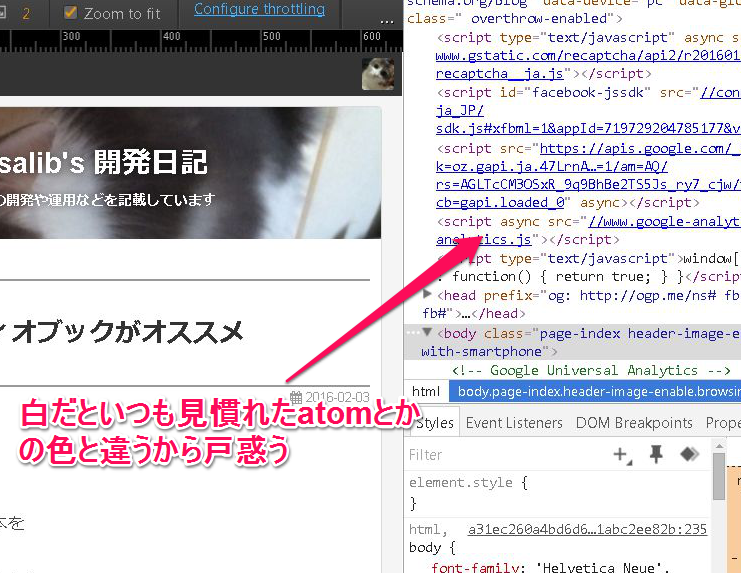Image resolution: width=741 pixels, height=573 pixels.
Task: Open the //www.google-analytics script link
Action: 664,222
